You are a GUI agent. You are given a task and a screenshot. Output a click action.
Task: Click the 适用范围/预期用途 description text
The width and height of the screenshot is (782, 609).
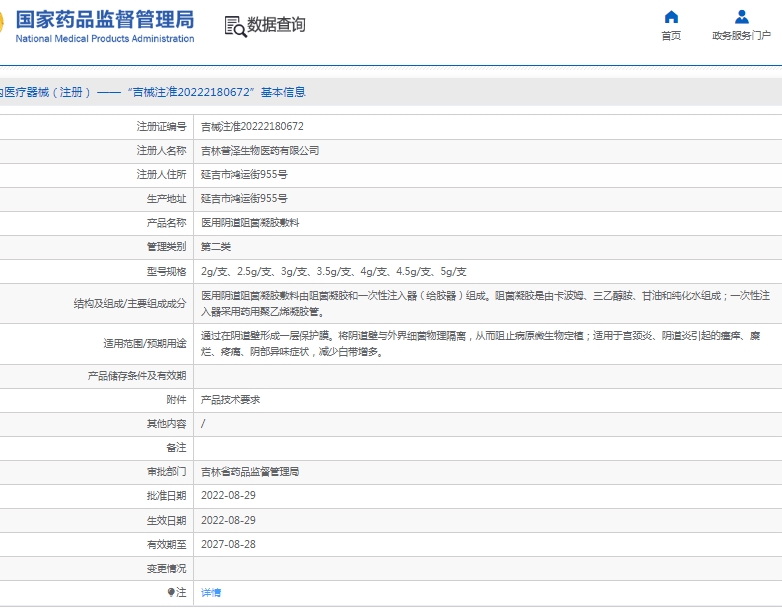tap(481, 344)
